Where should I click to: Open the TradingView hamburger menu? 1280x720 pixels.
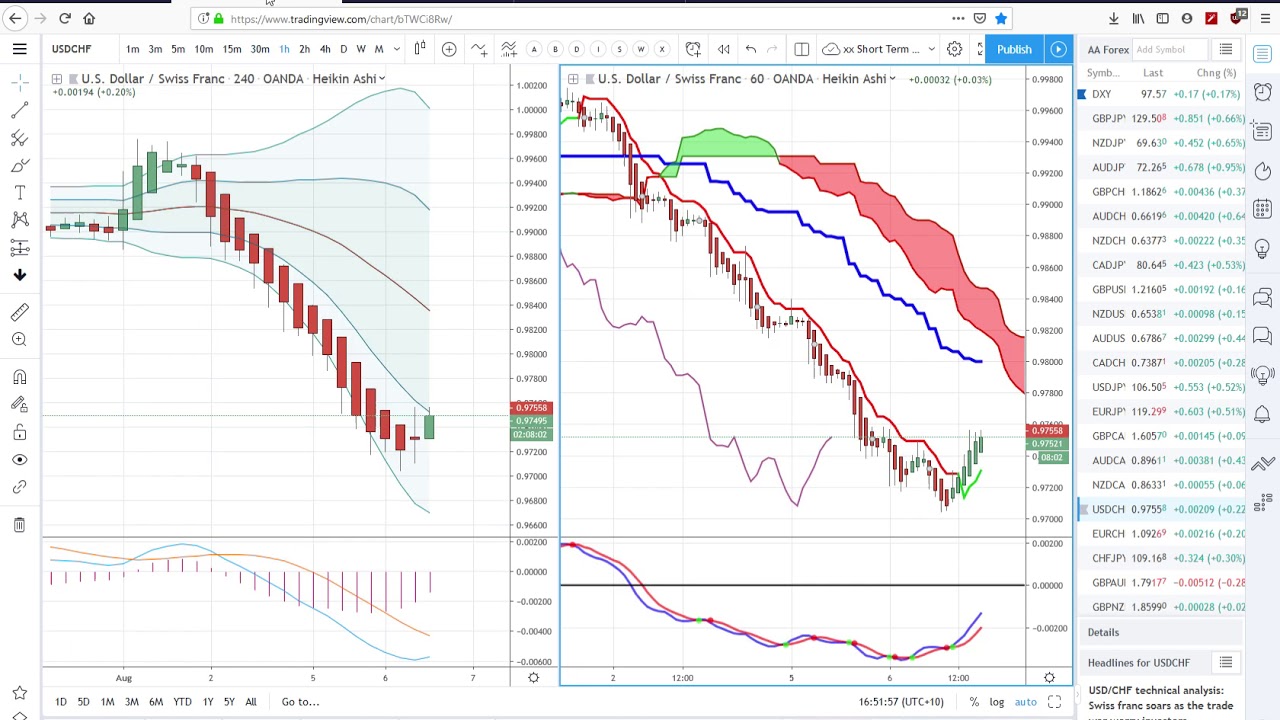click(19, 48)
